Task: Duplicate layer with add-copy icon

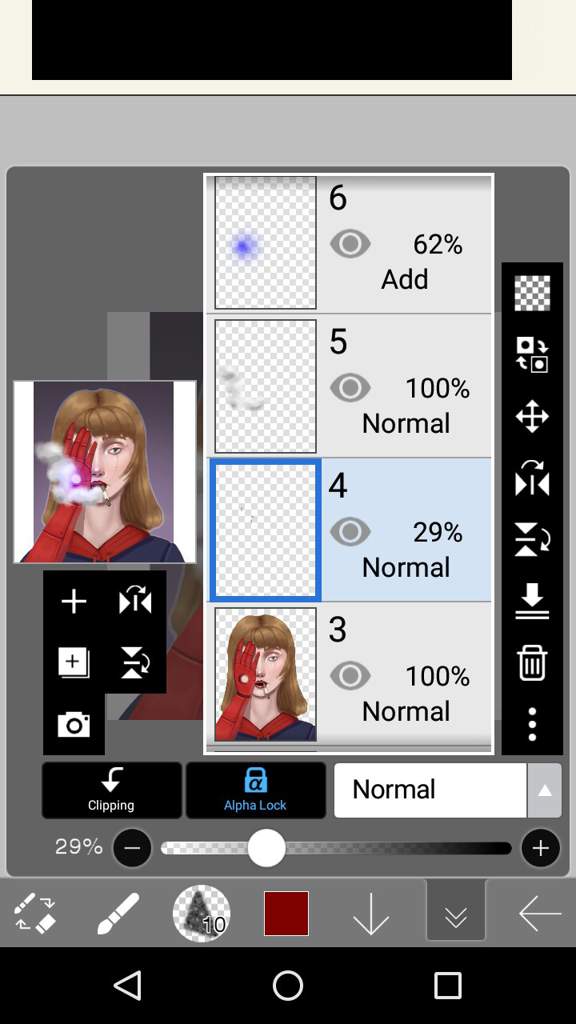Action: point(73,663)
